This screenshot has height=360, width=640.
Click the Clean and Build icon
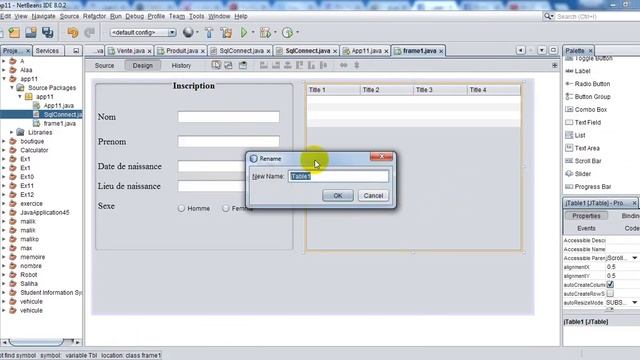[x=226, y=33]
